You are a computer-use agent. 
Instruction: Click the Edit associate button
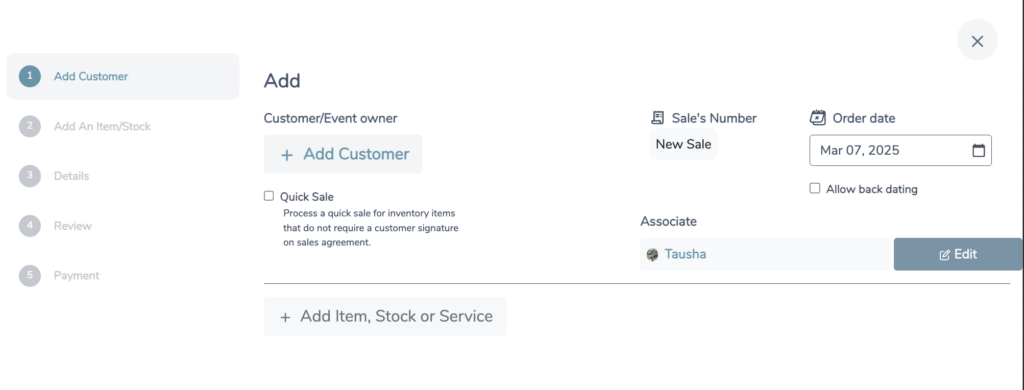coord(957,254)
